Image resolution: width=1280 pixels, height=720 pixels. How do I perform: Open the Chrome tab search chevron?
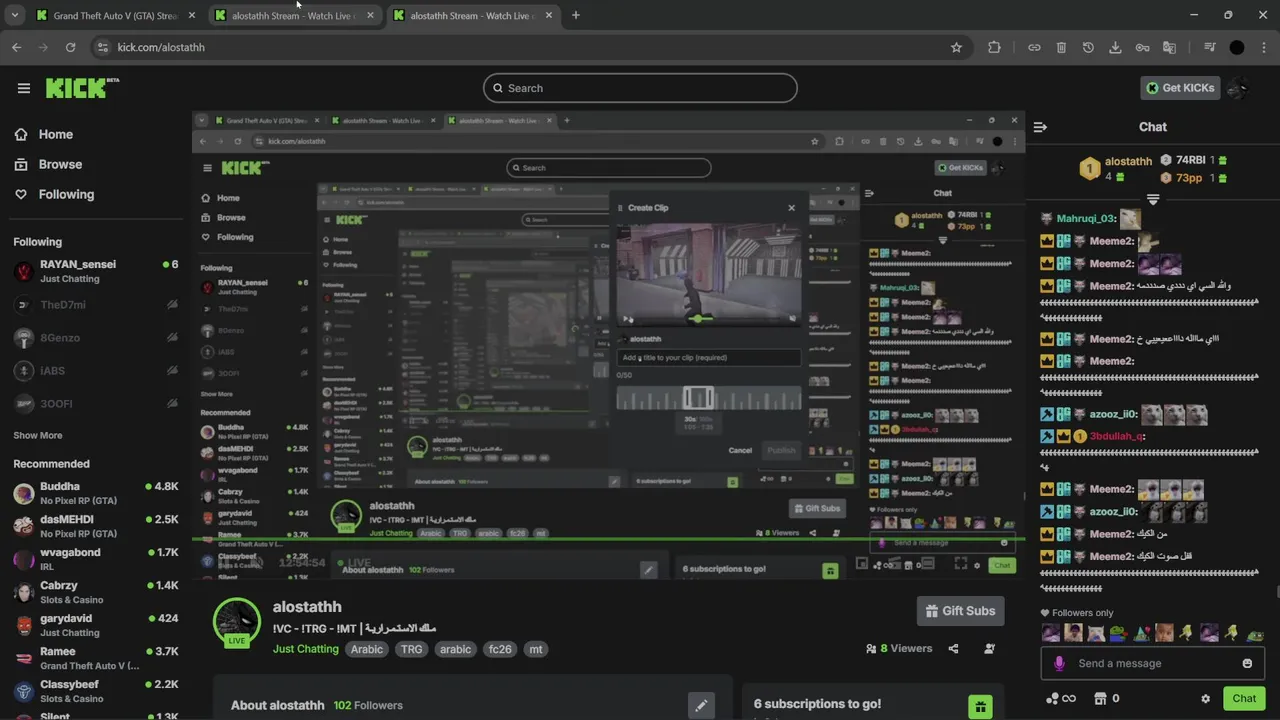coord(14,15)
